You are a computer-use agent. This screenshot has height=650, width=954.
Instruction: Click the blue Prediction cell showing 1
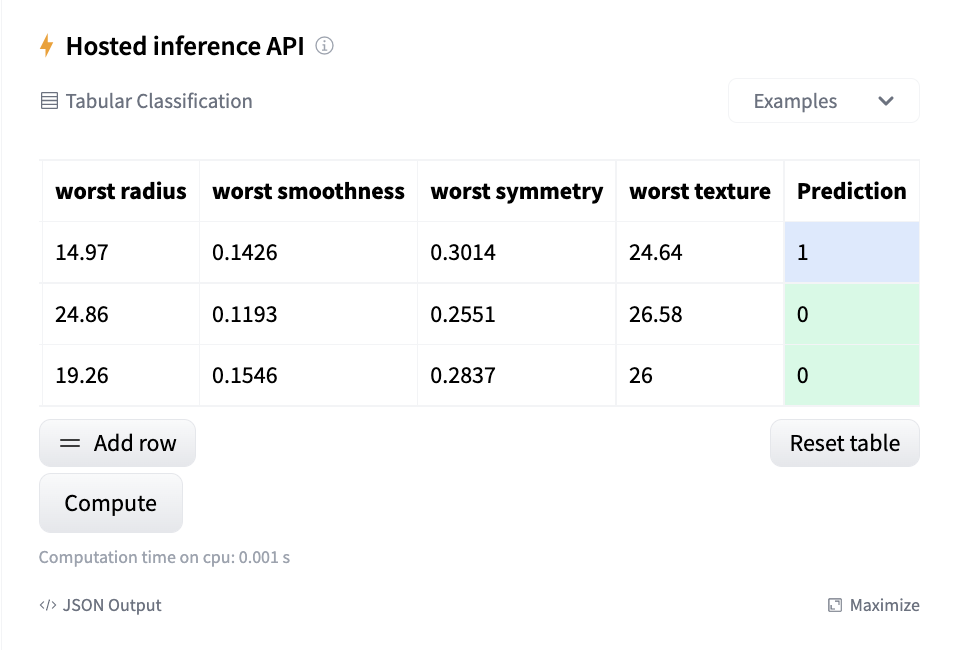[851, 252]
